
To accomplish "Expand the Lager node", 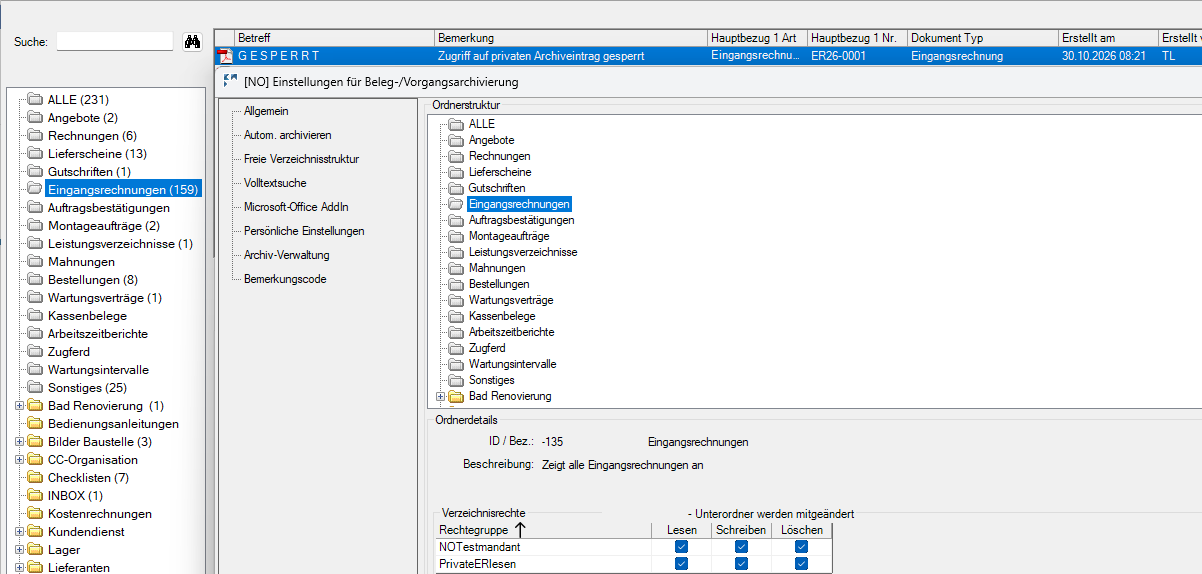I will point(19,550).
